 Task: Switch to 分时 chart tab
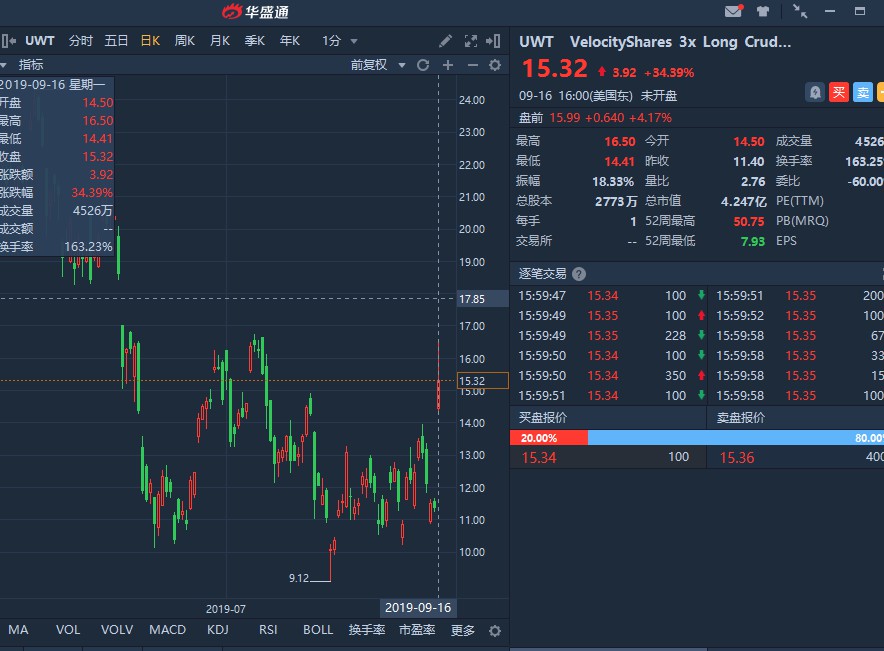click(x=81, y=41)
